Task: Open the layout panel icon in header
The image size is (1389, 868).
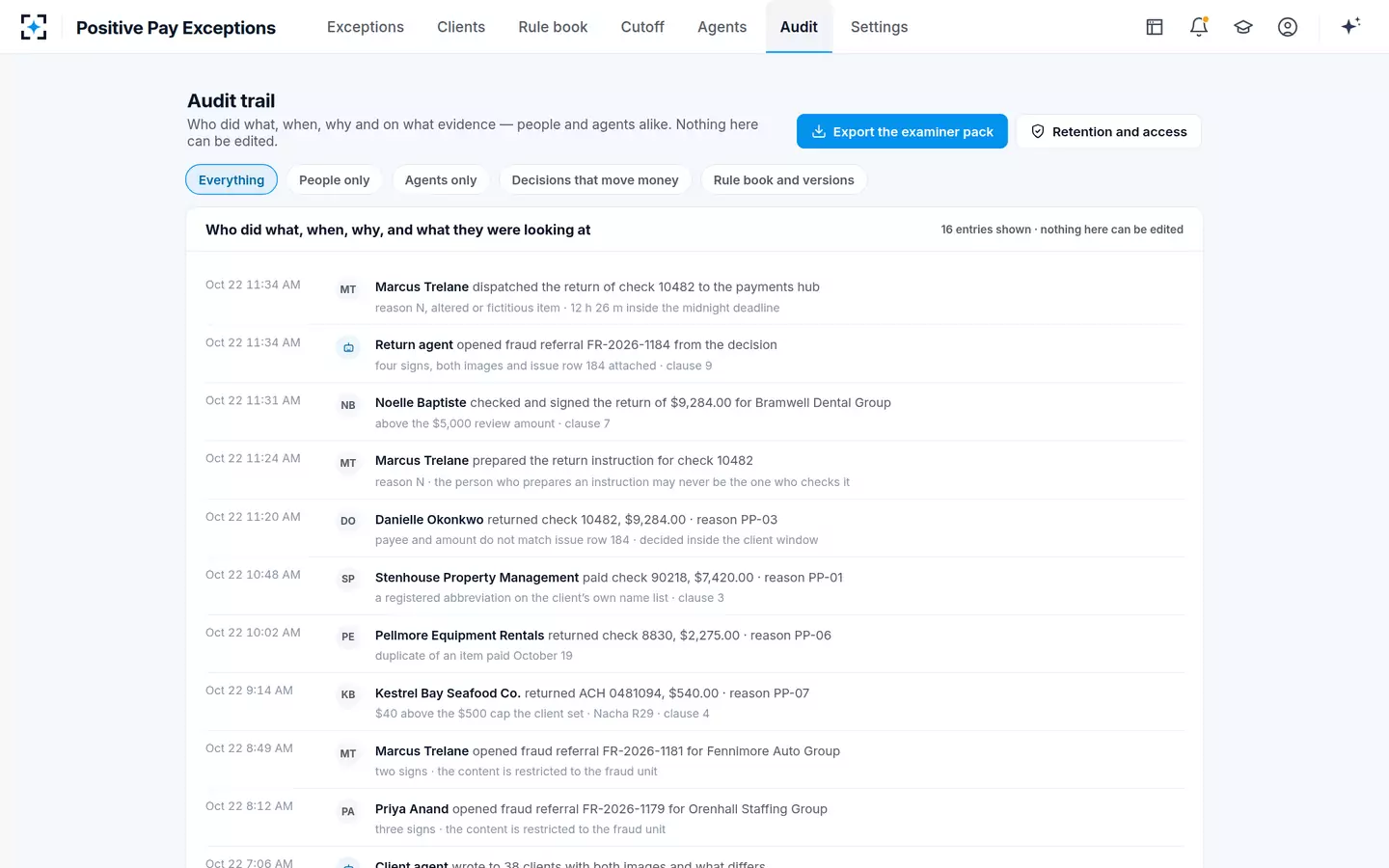Action: tap(1155, 27)
